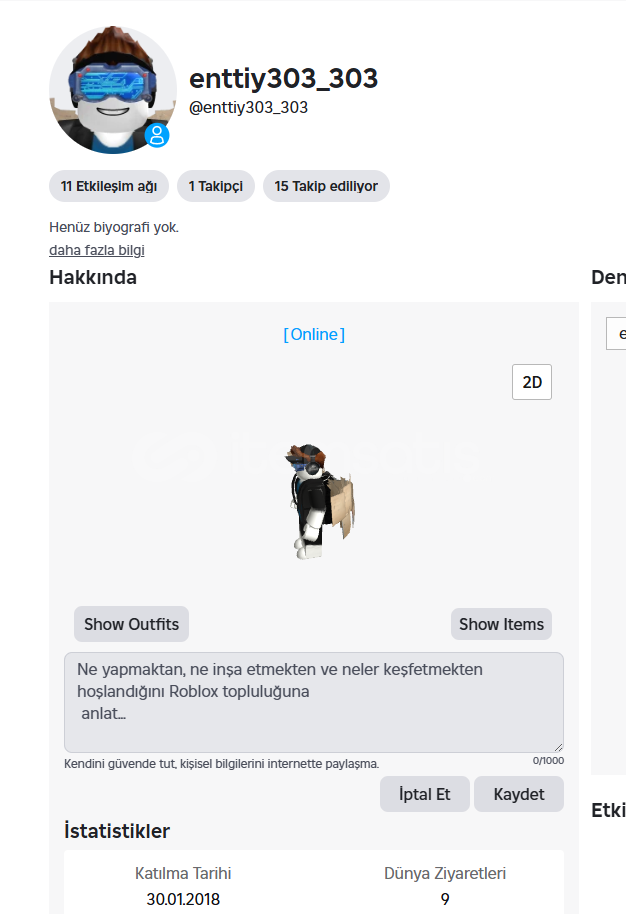Focus the biography text area
Viewport: 626px width, 914px height.
tap(314, 702)
